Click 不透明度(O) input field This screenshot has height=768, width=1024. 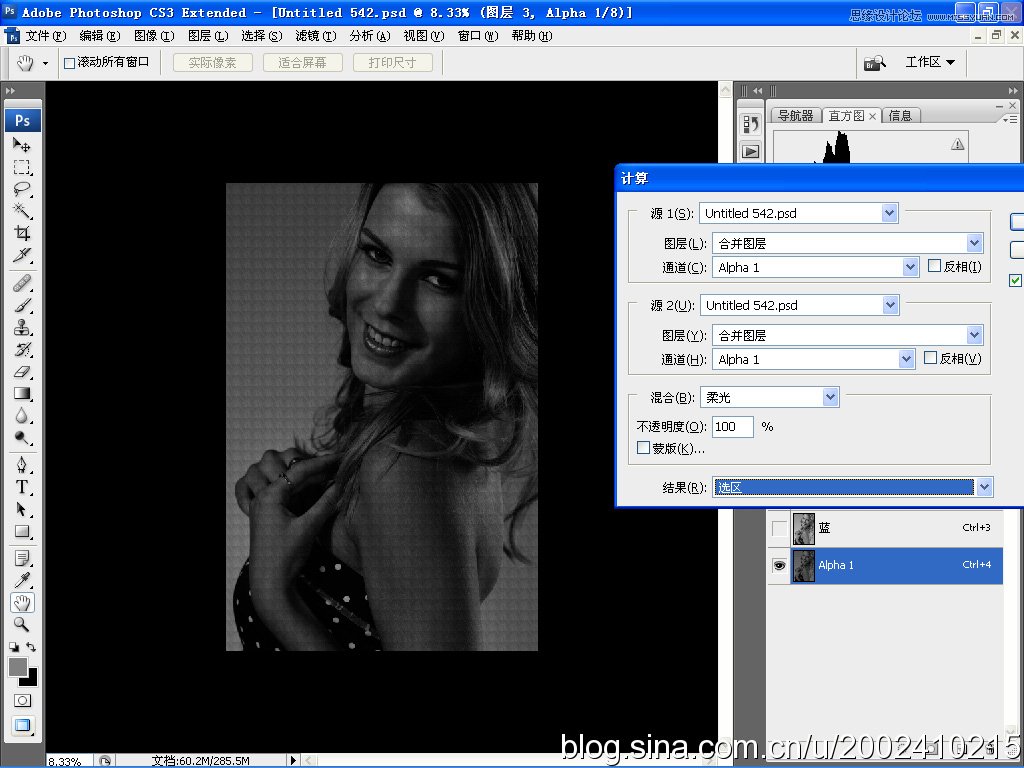732,426
